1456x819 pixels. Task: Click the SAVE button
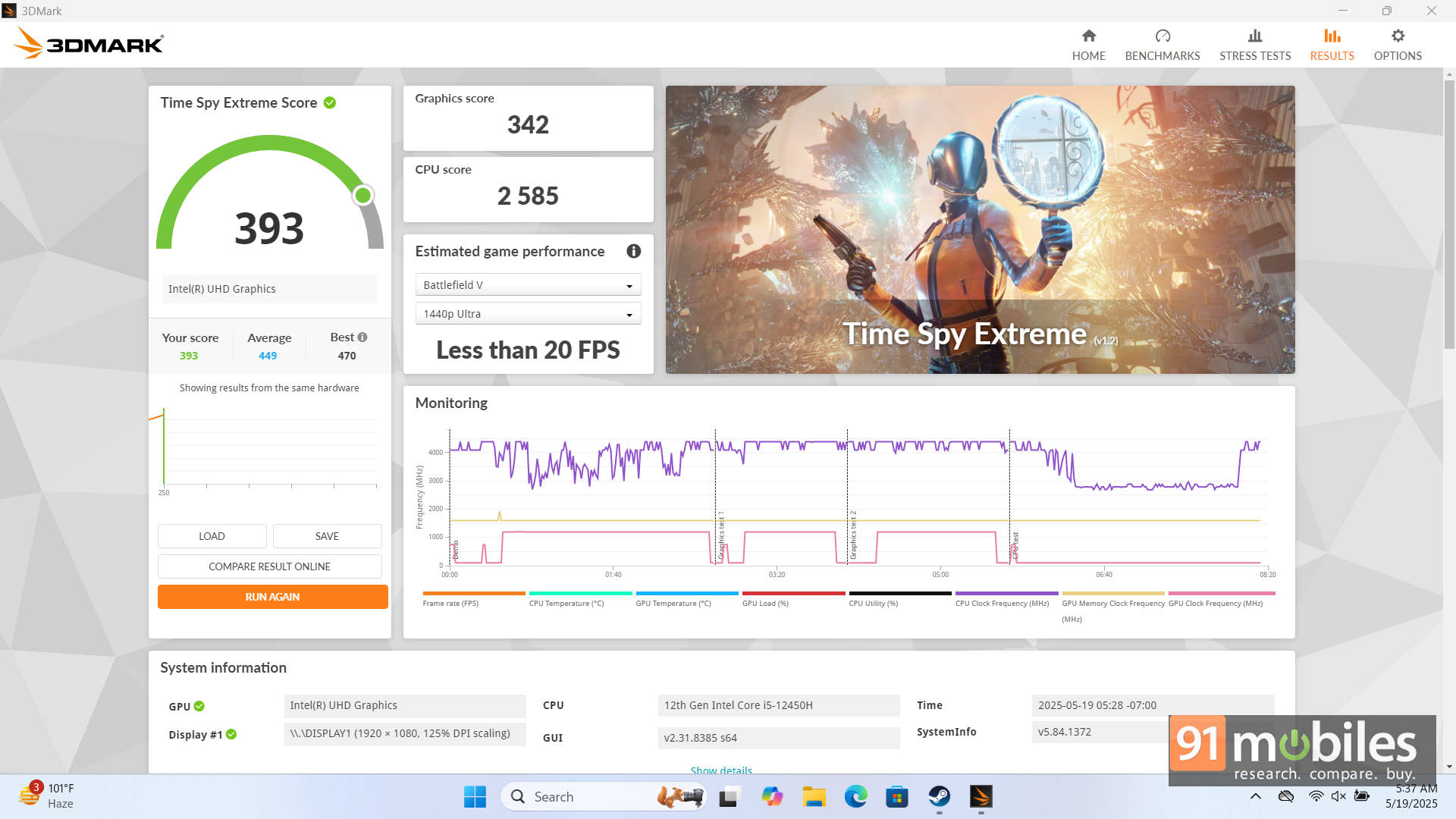pos(327,536)
